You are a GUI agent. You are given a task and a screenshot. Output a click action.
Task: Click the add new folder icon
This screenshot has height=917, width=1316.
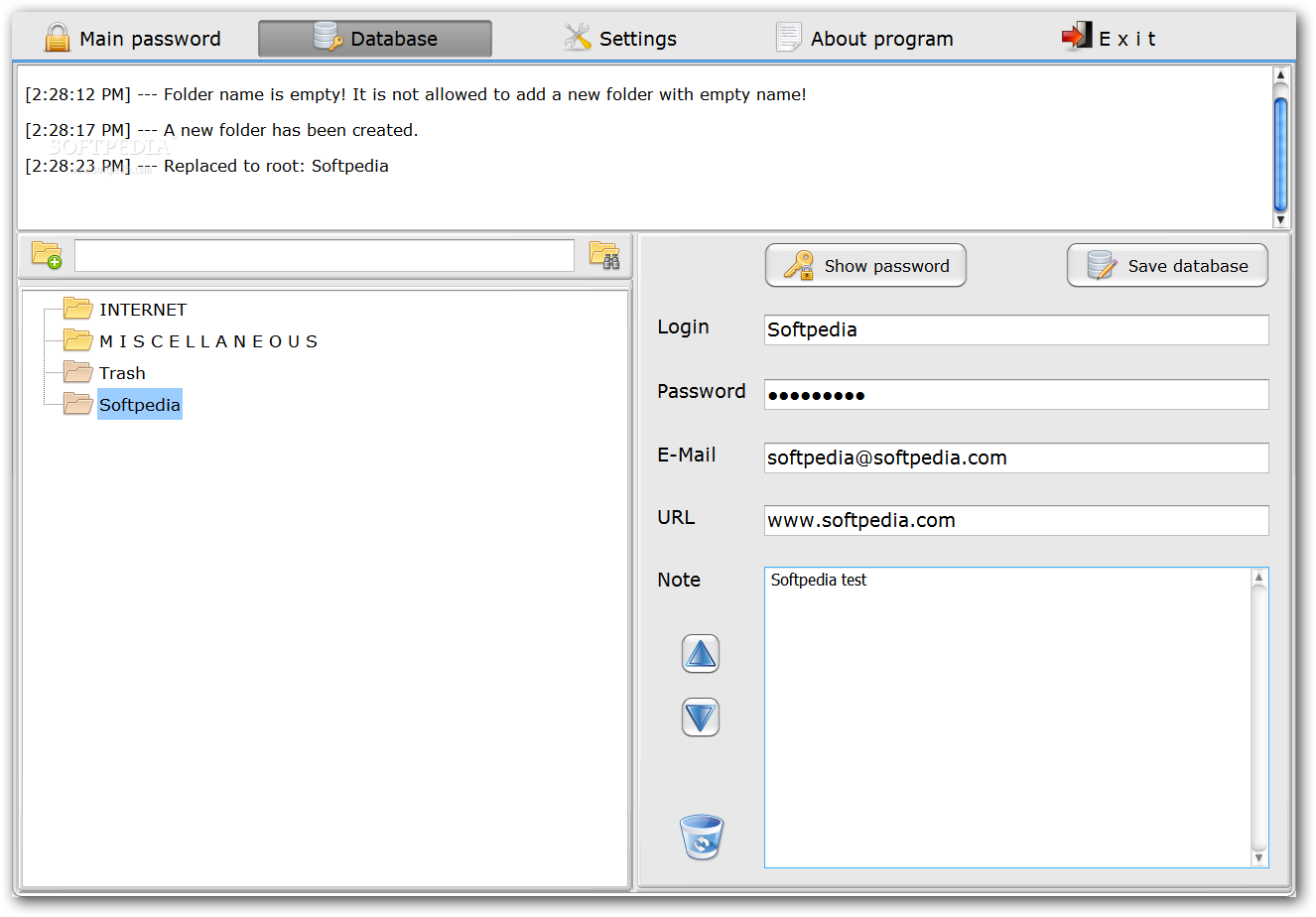[47, 255]
